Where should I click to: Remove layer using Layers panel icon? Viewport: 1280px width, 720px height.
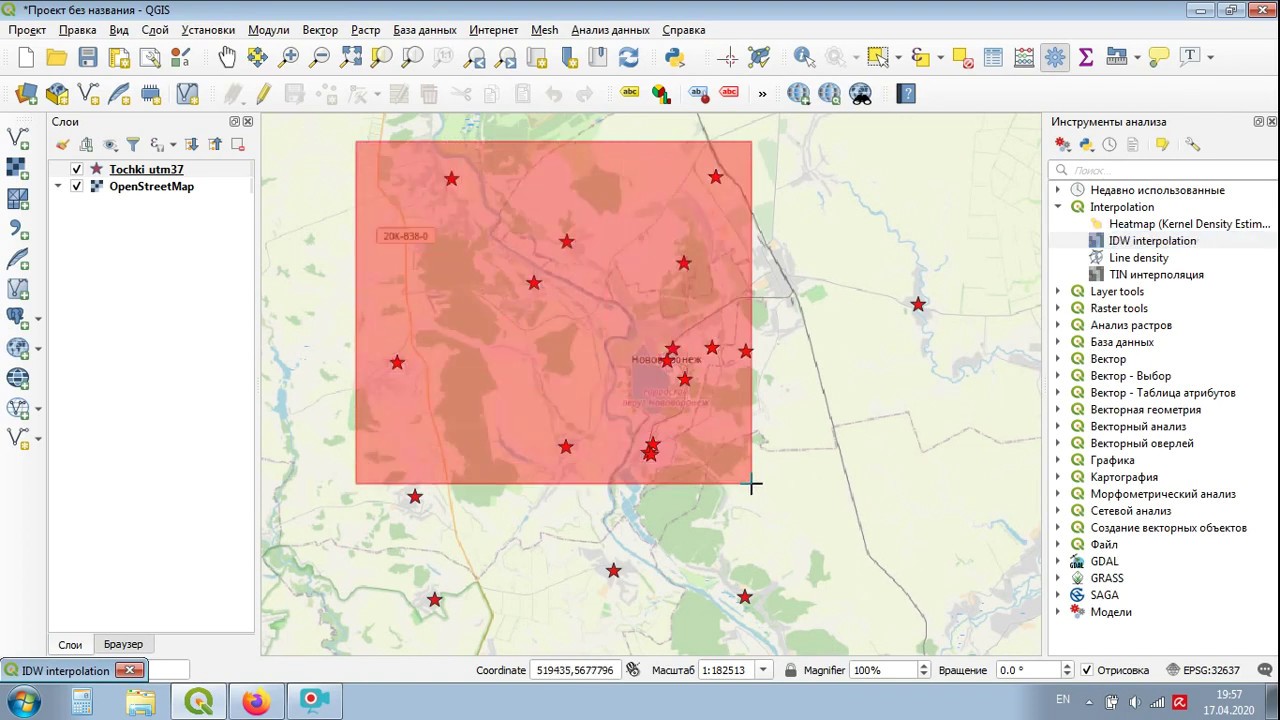point(238,145)
